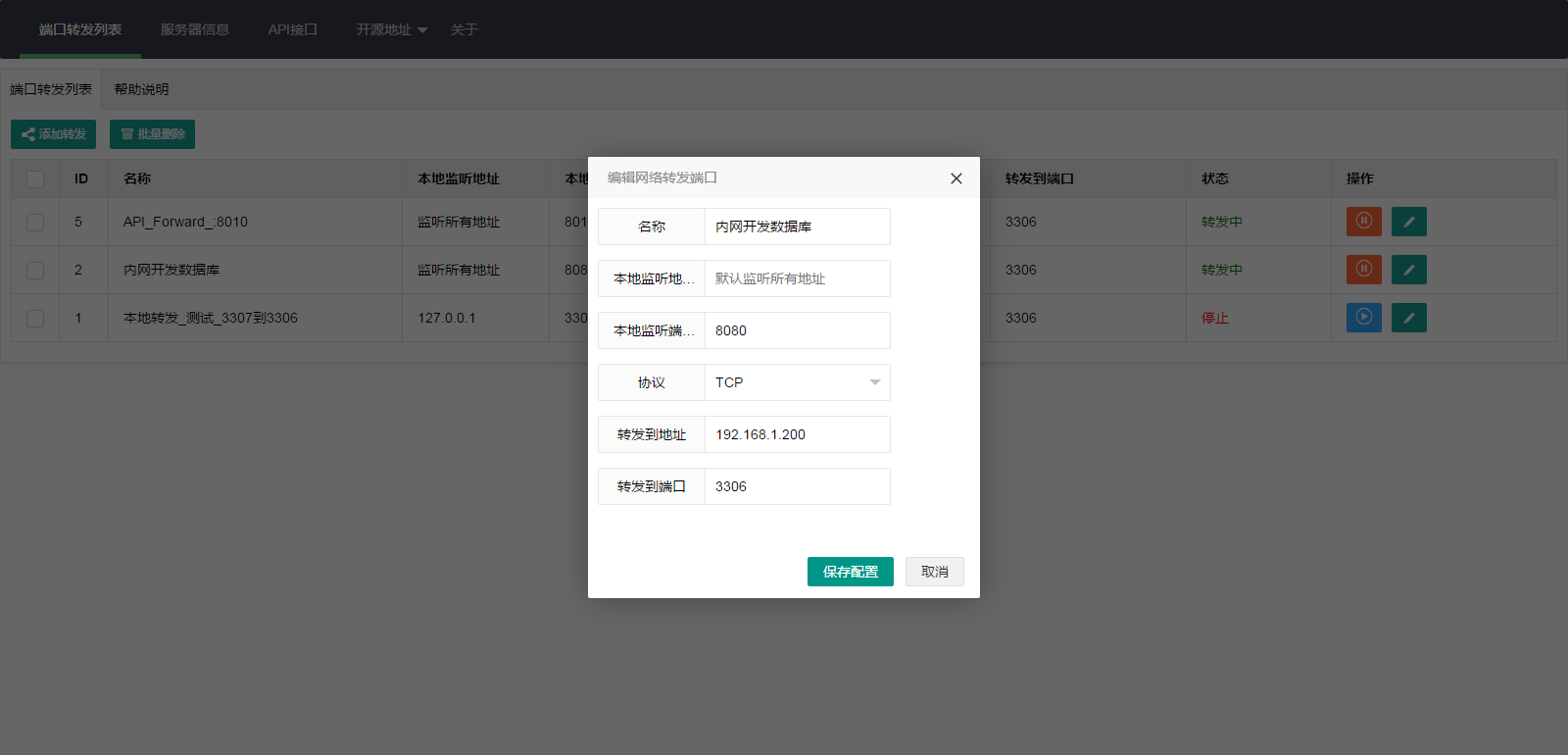Edit the 本地转发_测试_3307到3306 entry
Viewport: 1568px width, 755px height.
click(x=1408, y=318)
